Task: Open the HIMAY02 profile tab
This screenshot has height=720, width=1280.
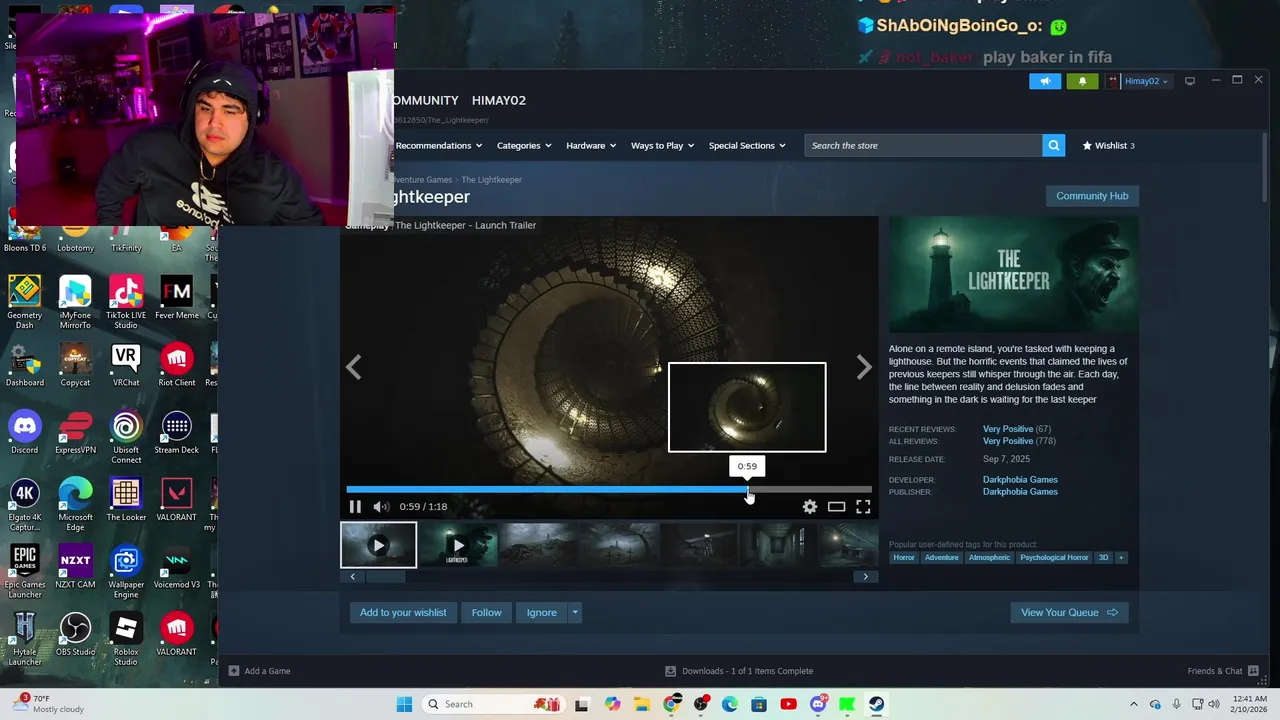Action: point(499,100)
